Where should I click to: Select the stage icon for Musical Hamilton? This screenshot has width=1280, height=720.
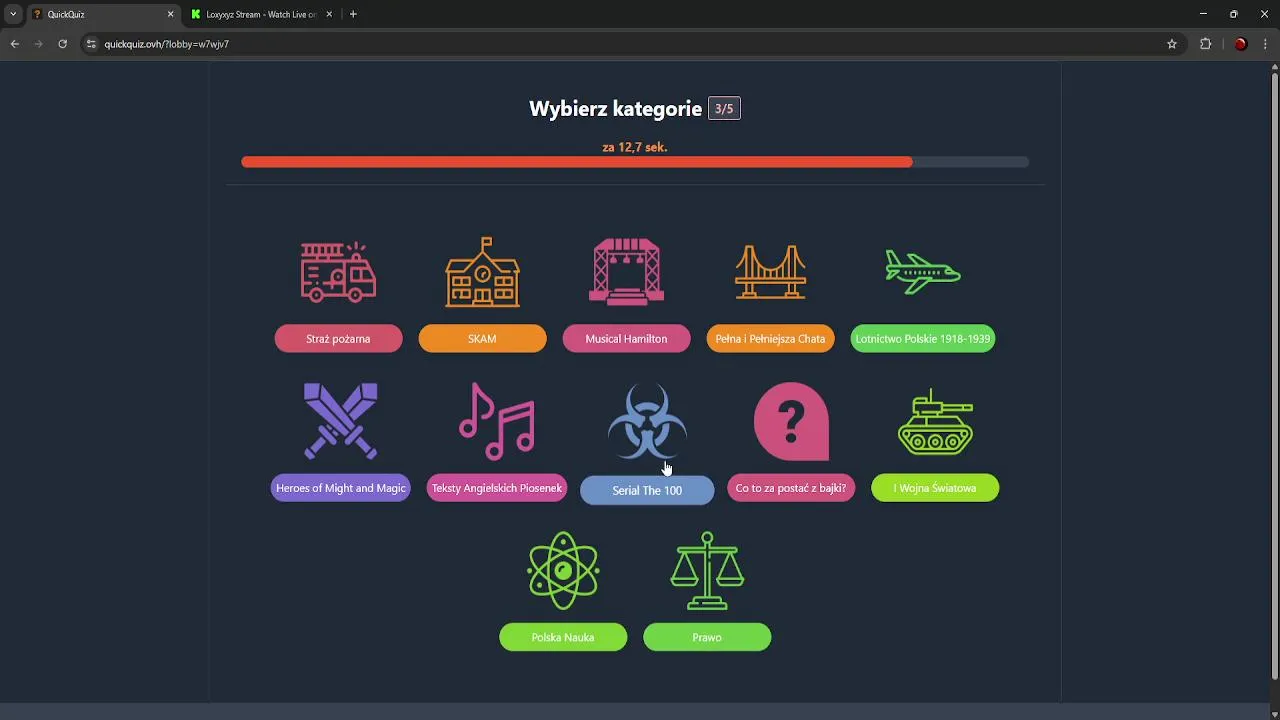626,271
